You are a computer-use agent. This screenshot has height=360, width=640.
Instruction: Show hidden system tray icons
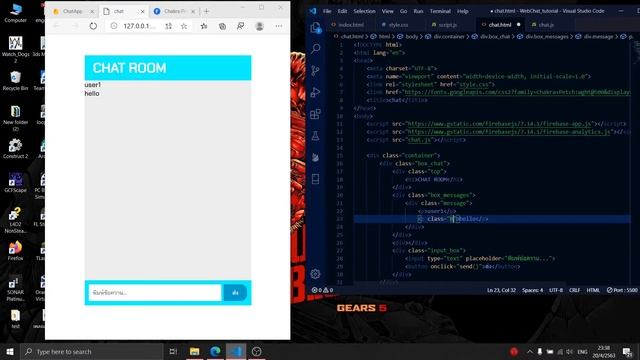(x=529, y=351)
